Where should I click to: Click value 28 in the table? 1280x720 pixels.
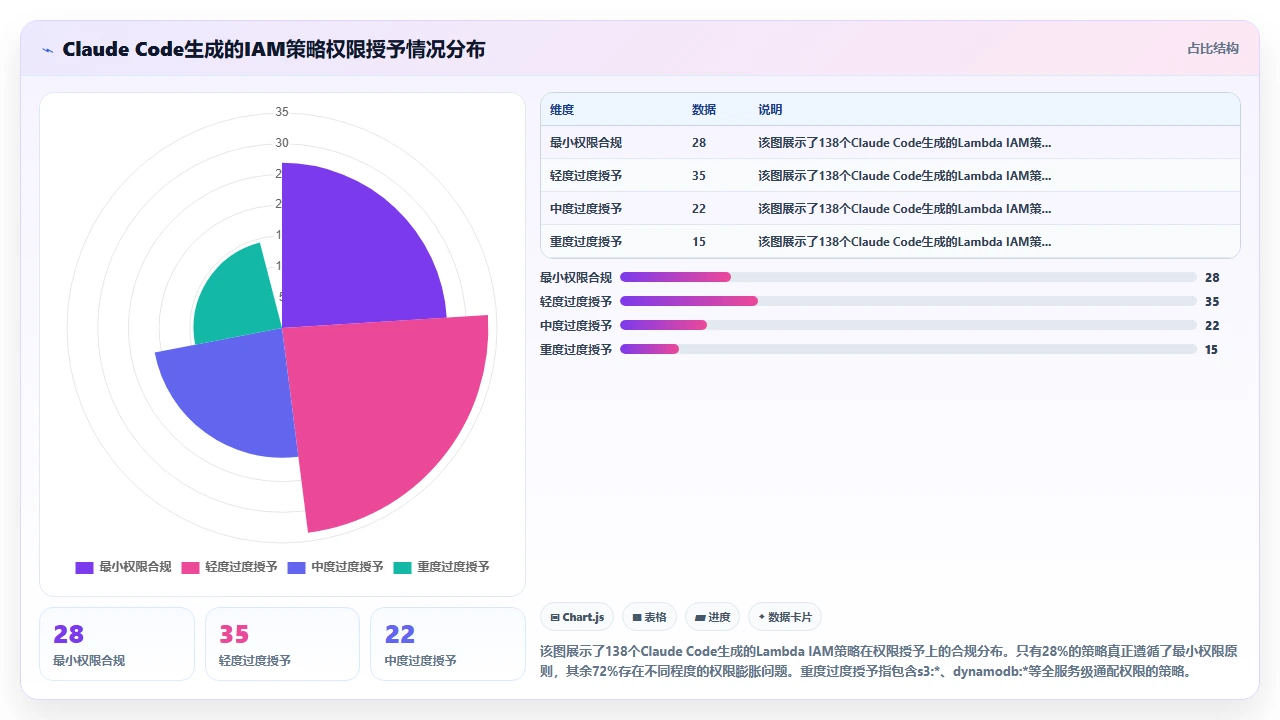click(x=699, y=143)
